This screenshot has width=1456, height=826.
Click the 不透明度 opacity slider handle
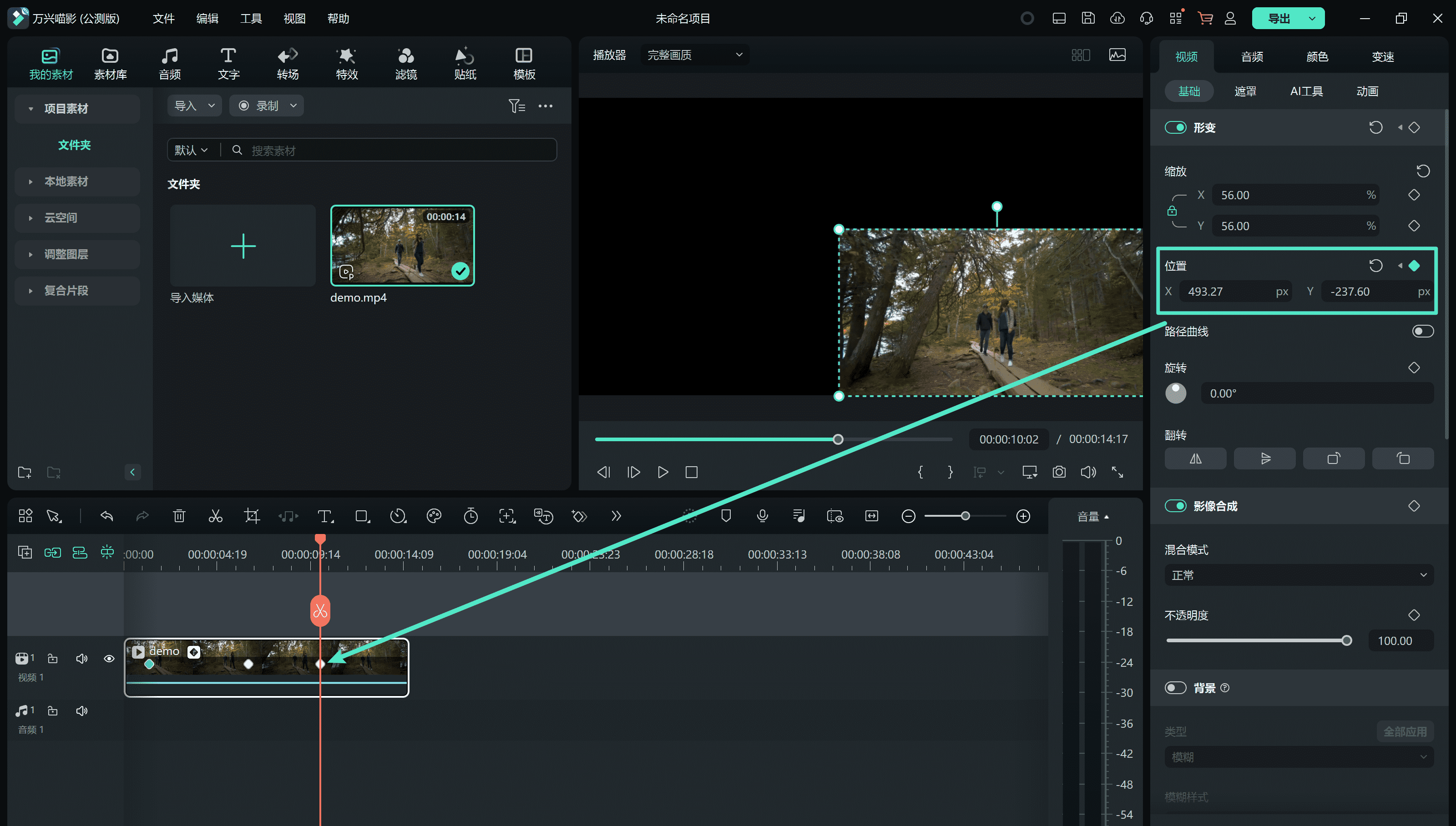[x=1346, y=640]
